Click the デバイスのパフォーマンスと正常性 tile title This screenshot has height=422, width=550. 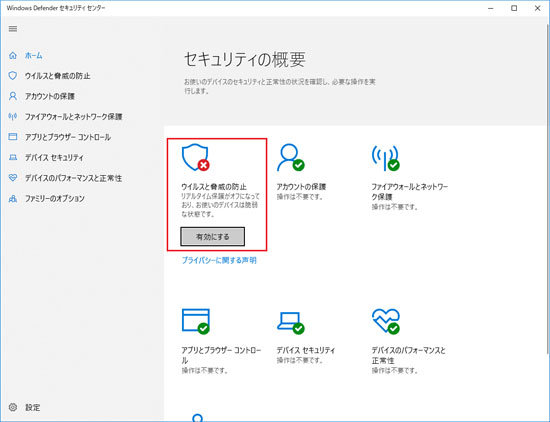409,355
